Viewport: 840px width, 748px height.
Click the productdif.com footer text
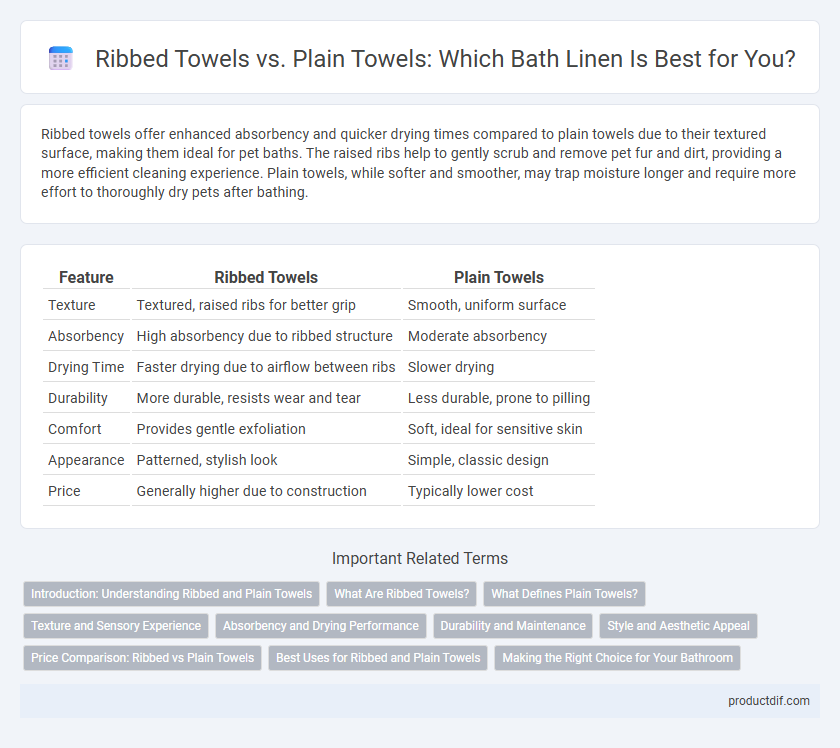click(x=768, y=701)
